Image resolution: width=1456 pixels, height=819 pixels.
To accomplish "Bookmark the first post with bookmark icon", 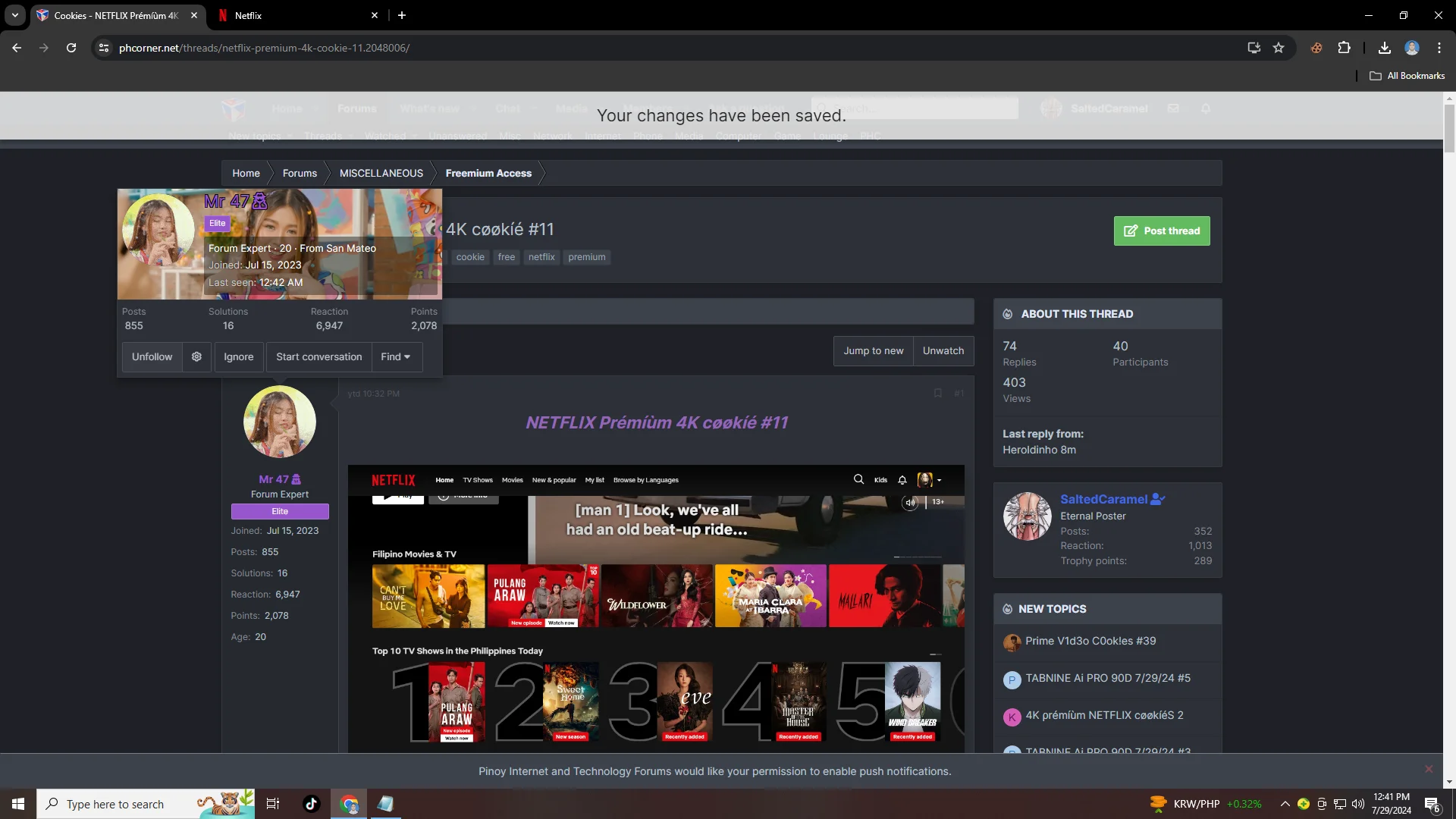I will coord(938,394).
